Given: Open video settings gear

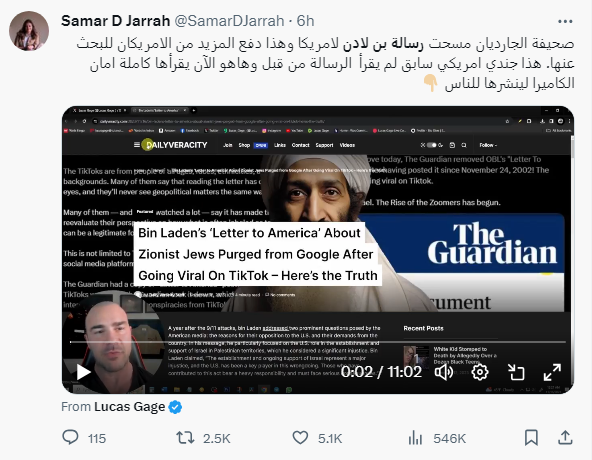Looking at the screenshot, I should coord(480,372).
